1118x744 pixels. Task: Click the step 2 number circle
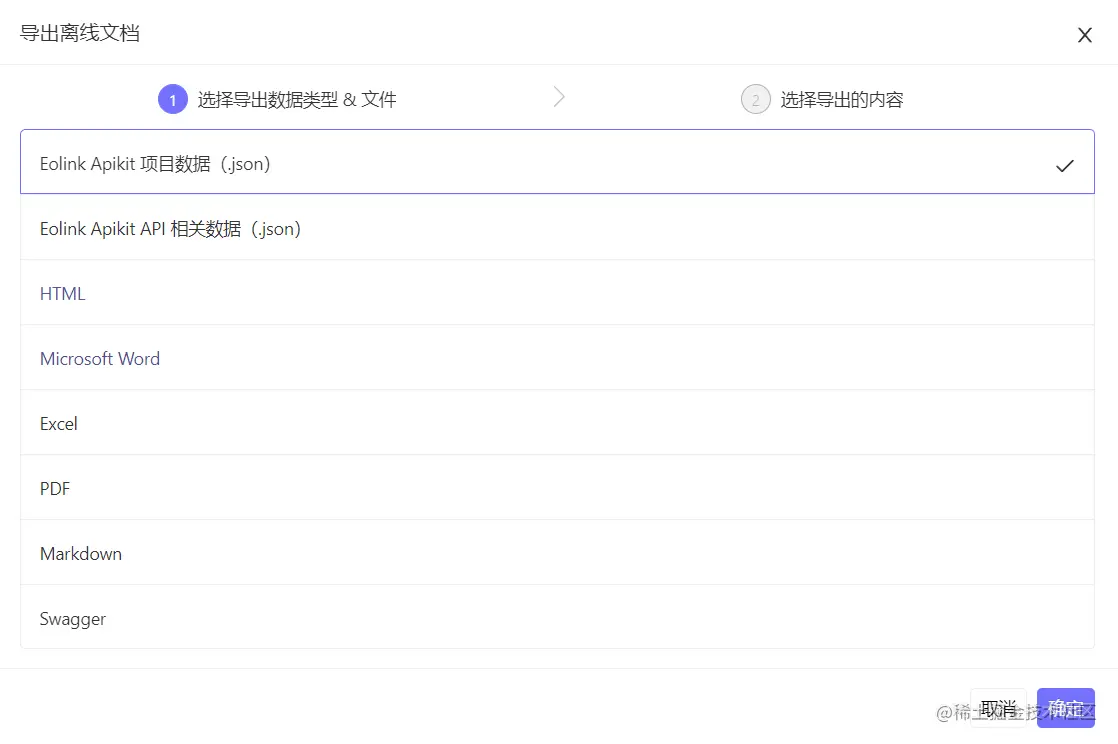pyautogui.click(x=756, y=99)
